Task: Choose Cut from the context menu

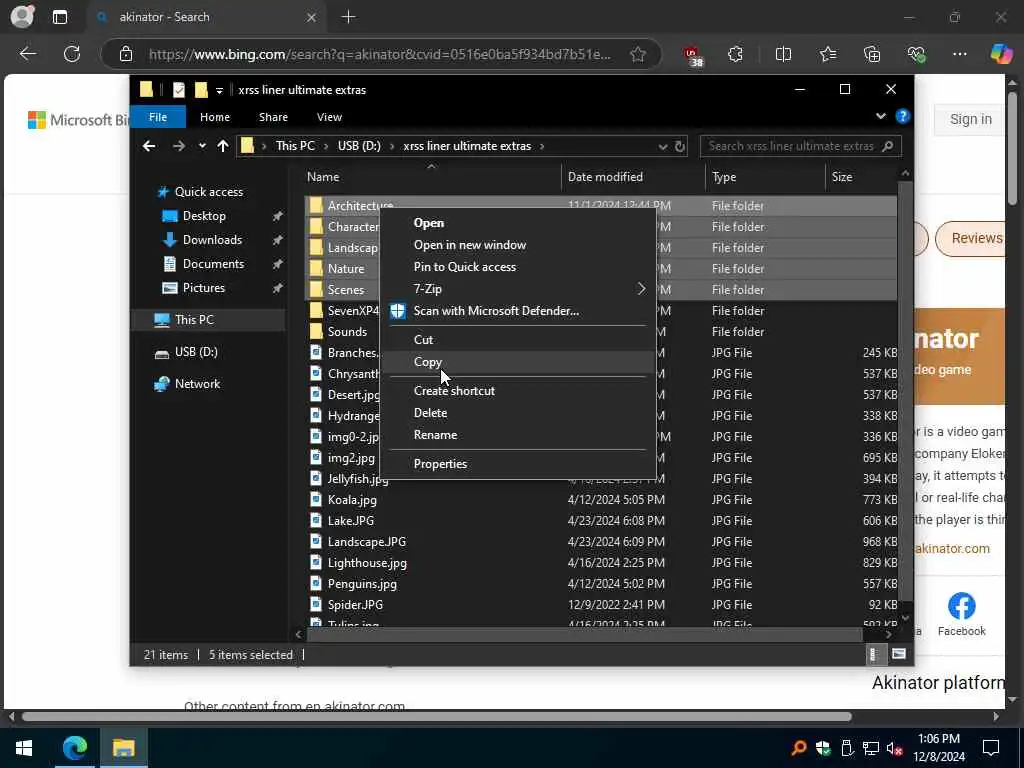Action: pos(423,340)
